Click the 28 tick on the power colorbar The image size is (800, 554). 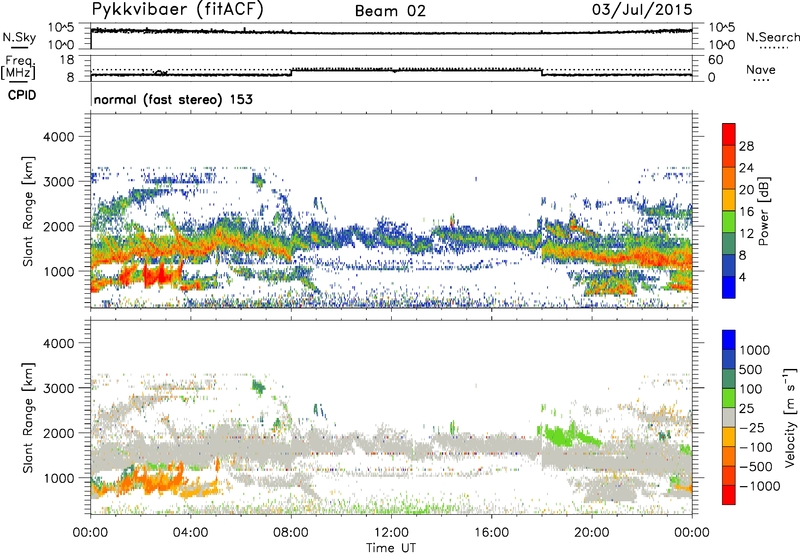[x=746, y=146]
